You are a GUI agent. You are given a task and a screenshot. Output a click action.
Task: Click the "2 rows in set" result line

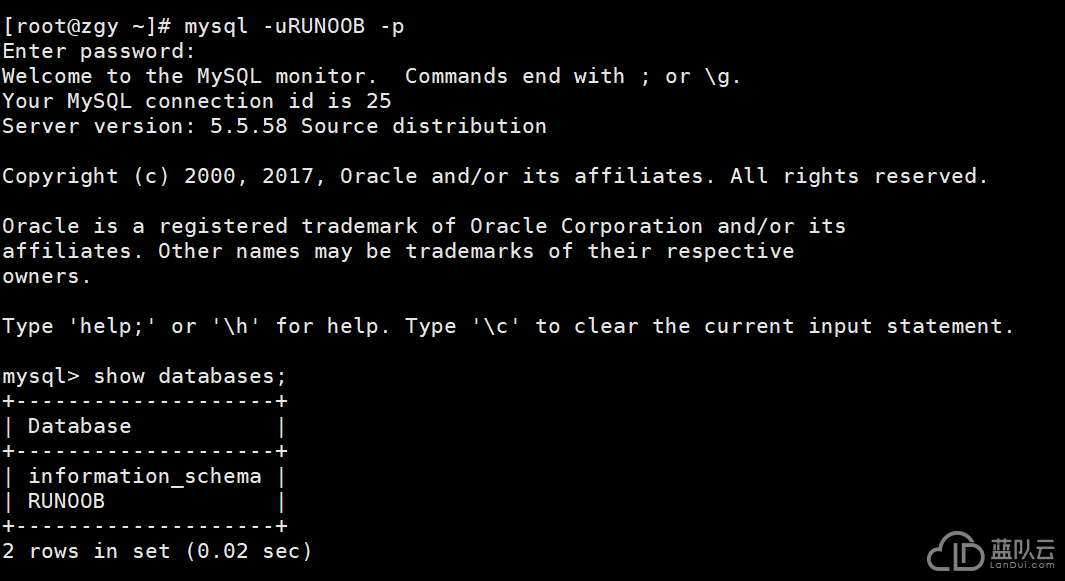pos(157,551)
